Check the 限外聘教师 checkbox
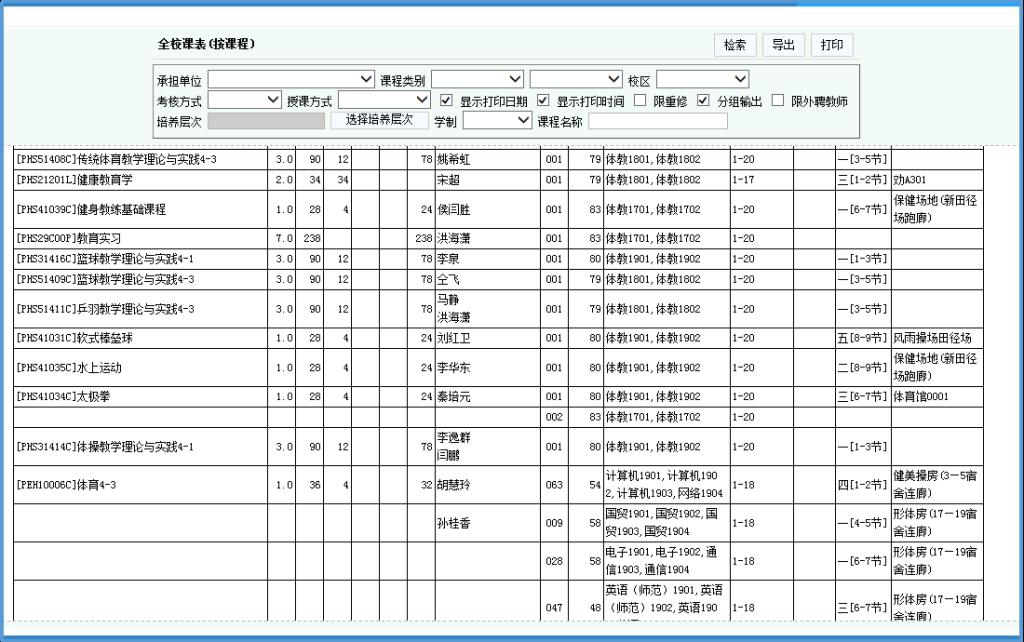 [778, 100]
